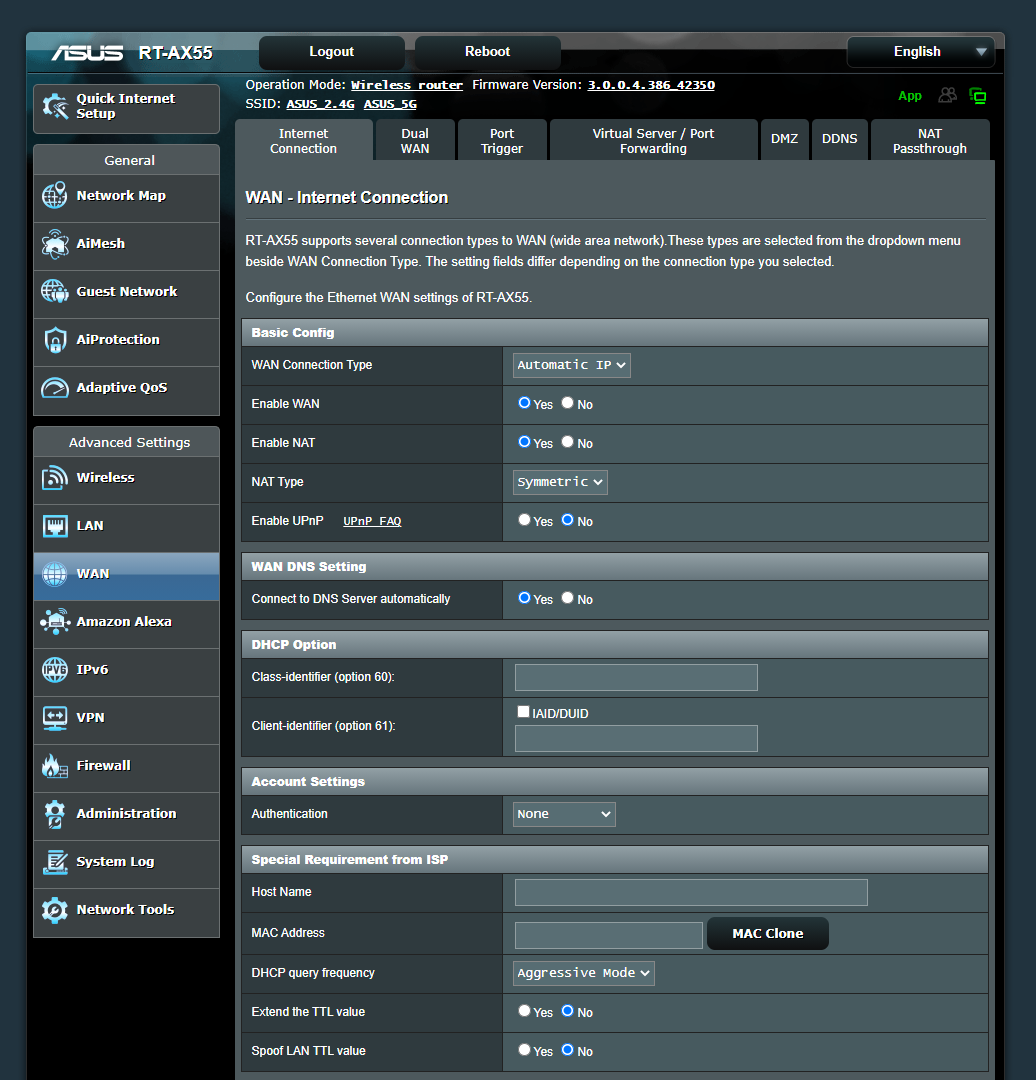Click the WAN globe icon
This screenshot has width=1036, height=1080.
[x=54, y=574]
